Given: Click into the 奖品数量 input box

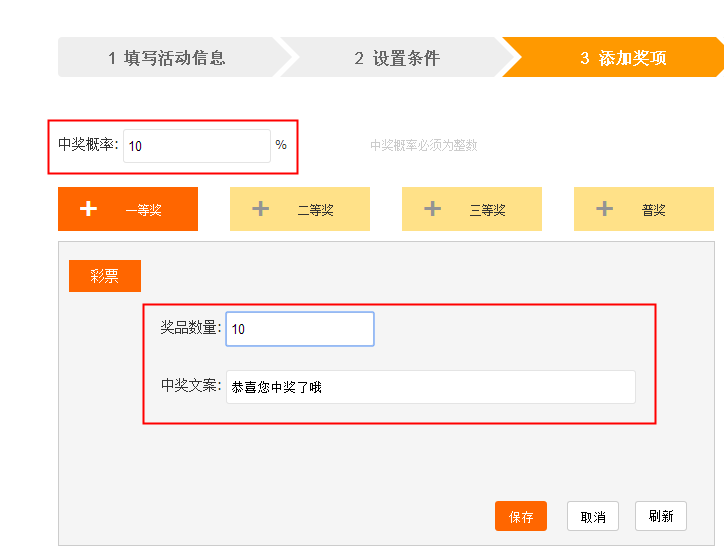Looking at the screenshot, I should pyautogui.click(x=300, y=329).
